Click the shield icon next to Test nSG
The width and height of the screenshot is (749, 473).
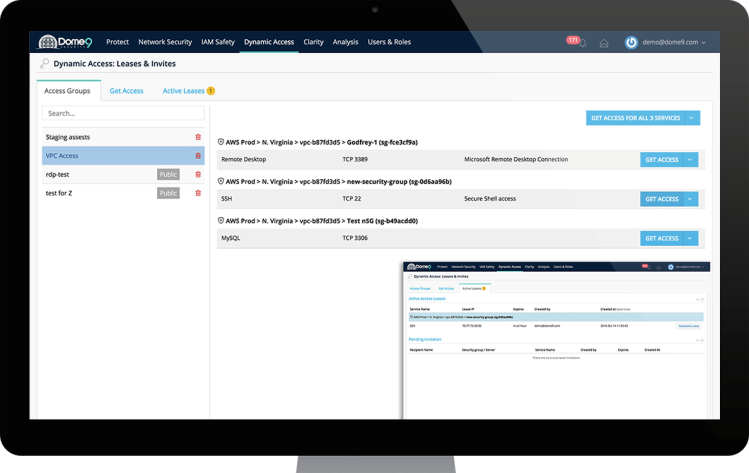click(x=221, y=220)
